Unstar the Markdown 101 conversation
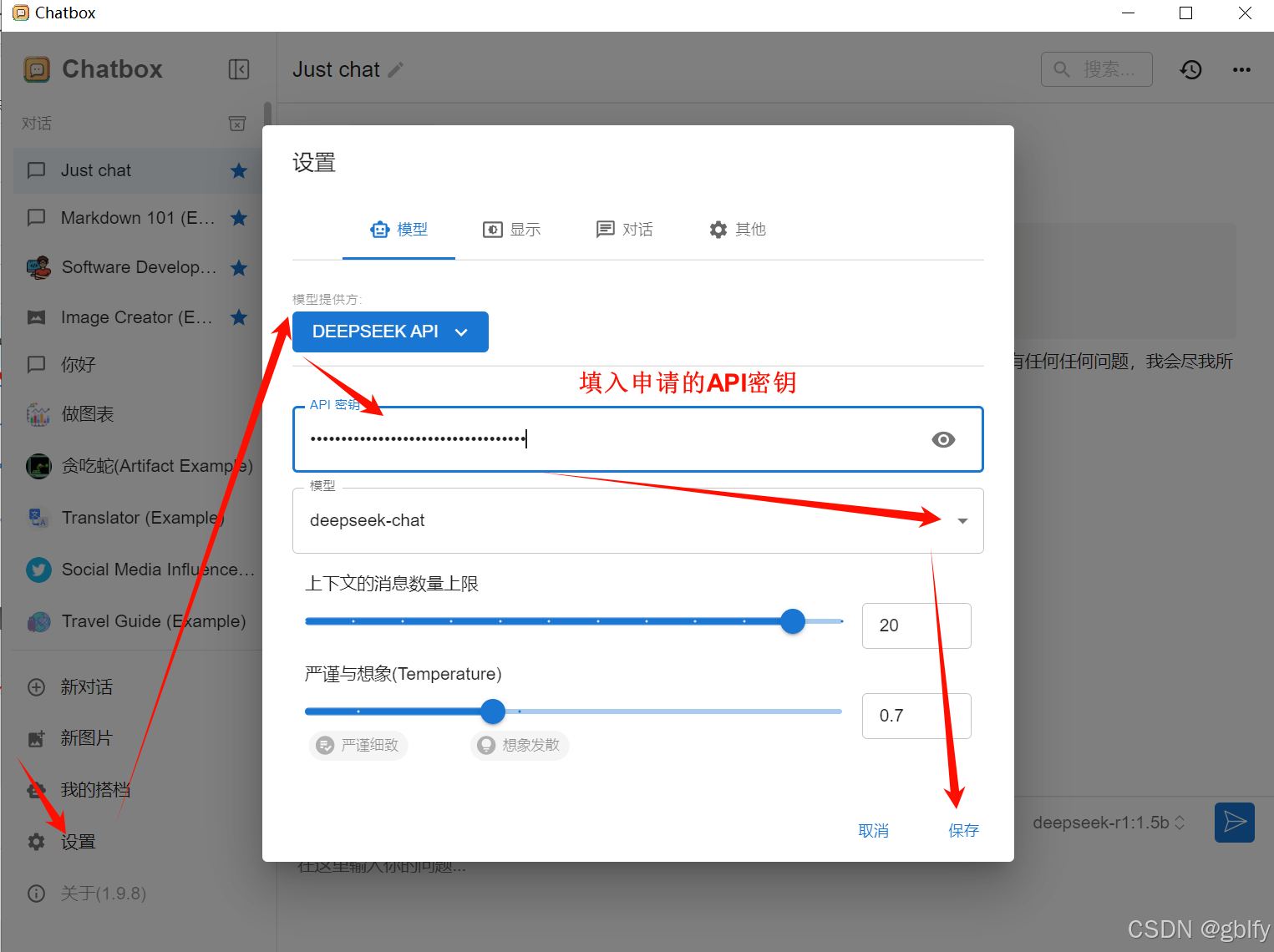This screenshot has width=1274, height=952. (x=239, y=218)
